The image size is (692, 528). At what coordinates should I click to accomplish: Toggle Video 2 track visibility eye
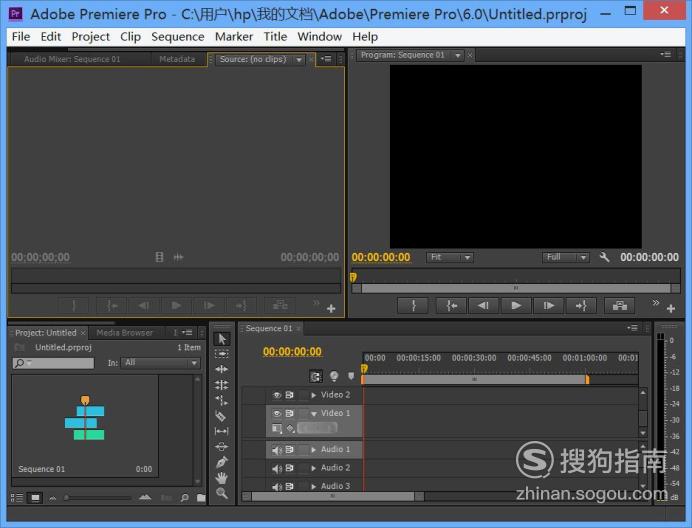277,395
